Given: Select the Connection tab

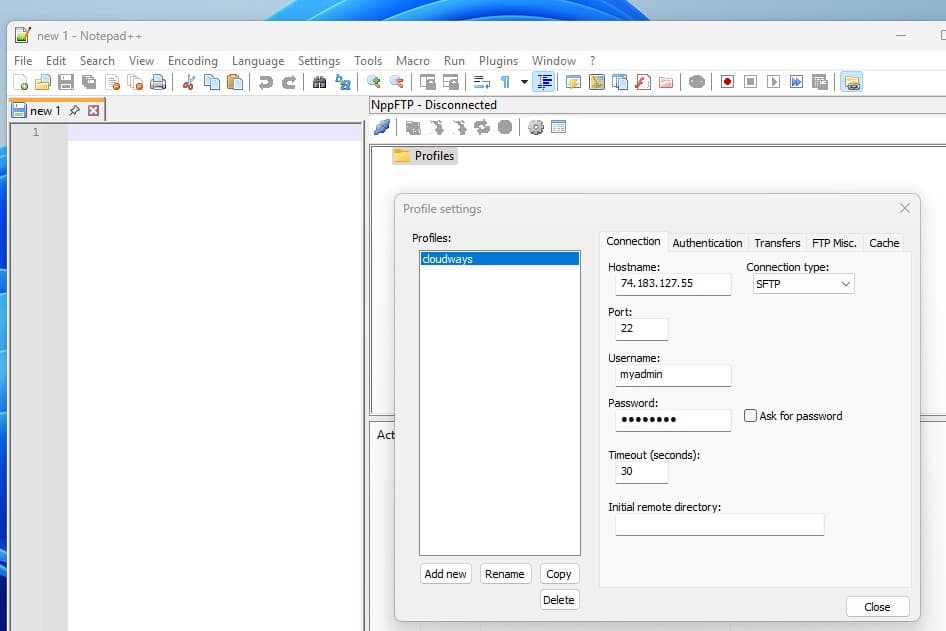Looking at the screenshot, I should tap(633, 241).
